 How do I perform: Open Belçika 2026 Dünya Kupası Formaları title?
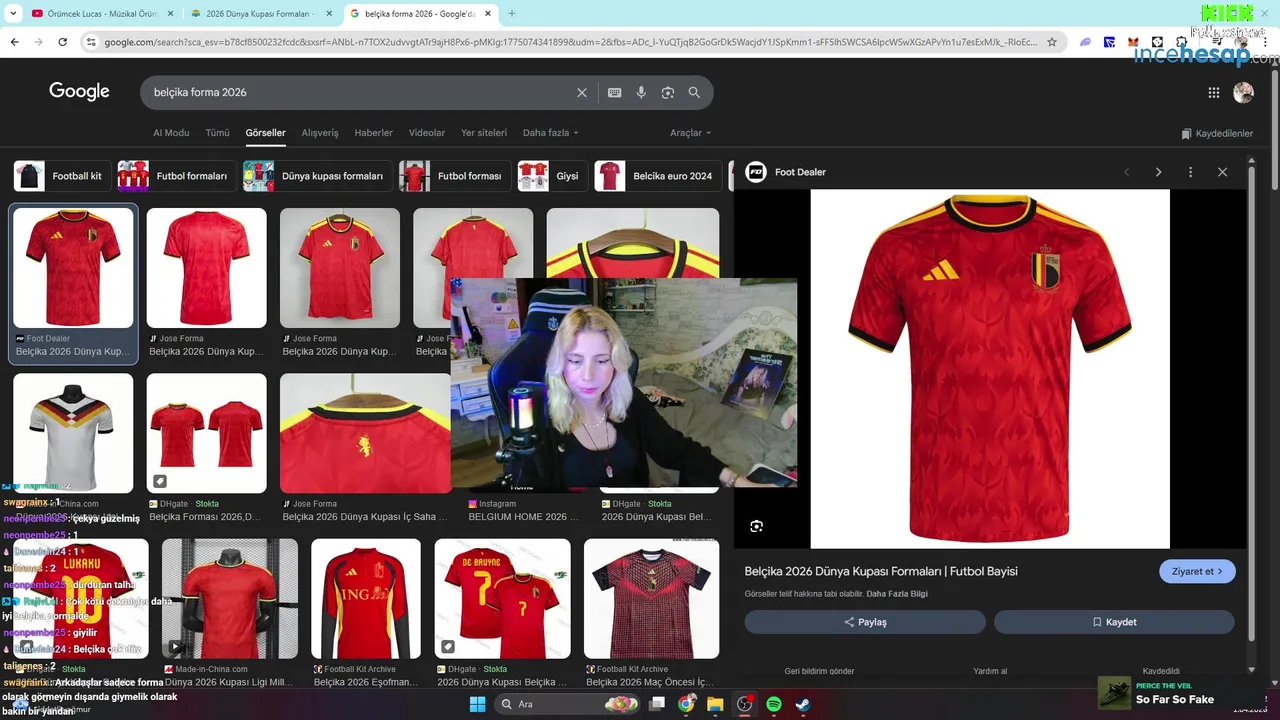pos(881,571)
